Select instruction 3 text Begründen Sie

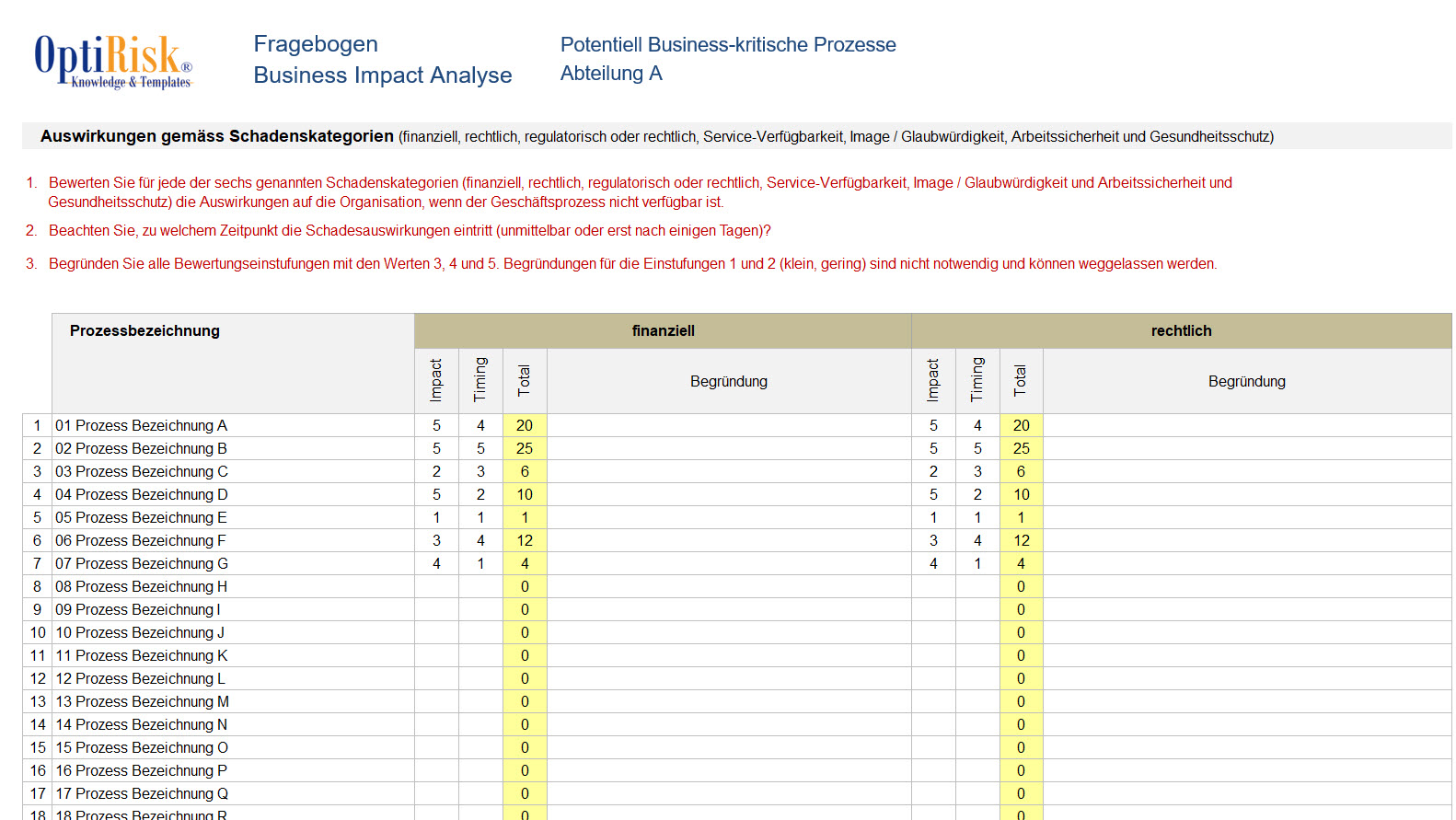(632, 264)
